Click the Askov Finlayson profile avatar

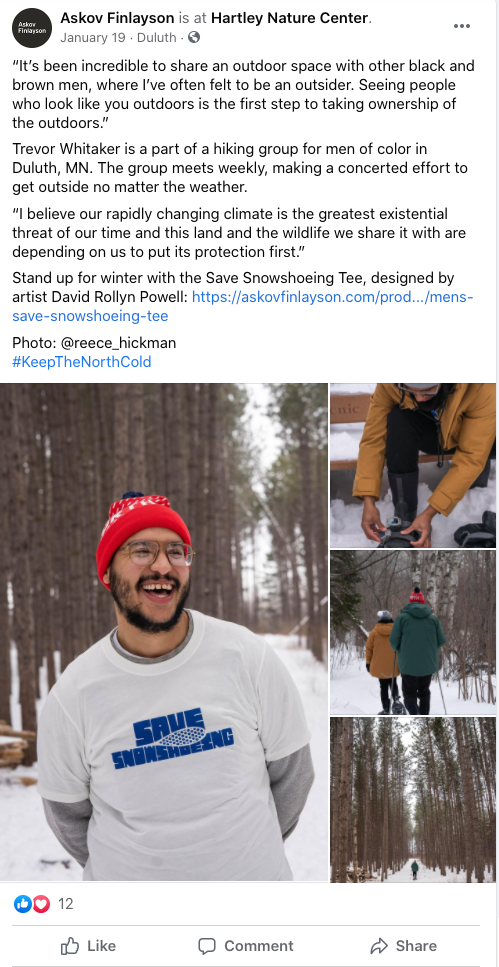(32, 28)
